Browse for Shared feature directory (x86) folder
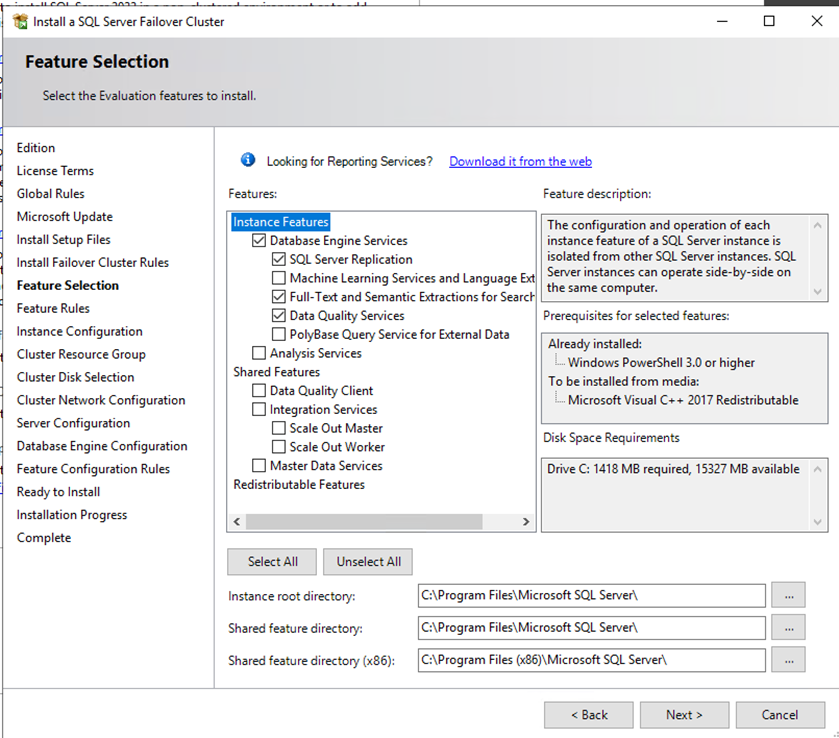This screenshot has width=839, height=738. [x=788, y=660]
